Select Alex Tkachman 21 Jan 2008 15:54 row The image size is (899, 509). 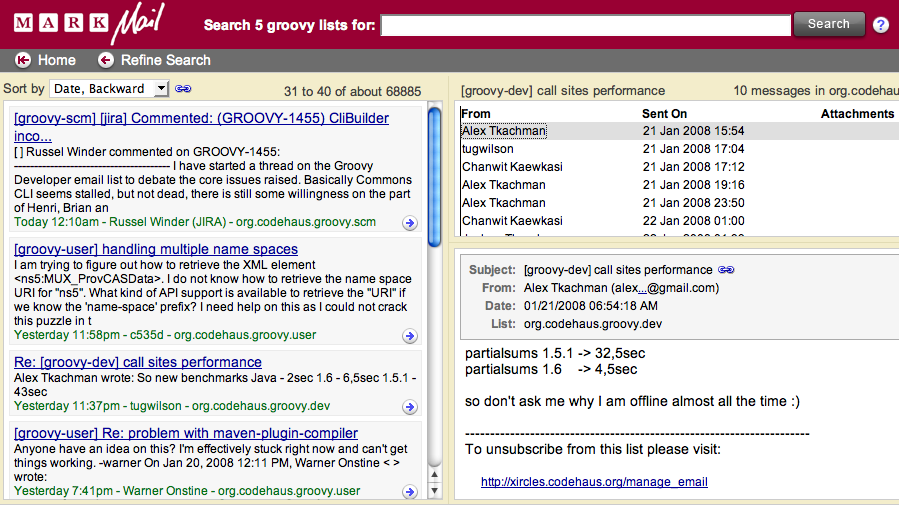tap(679, 131)
